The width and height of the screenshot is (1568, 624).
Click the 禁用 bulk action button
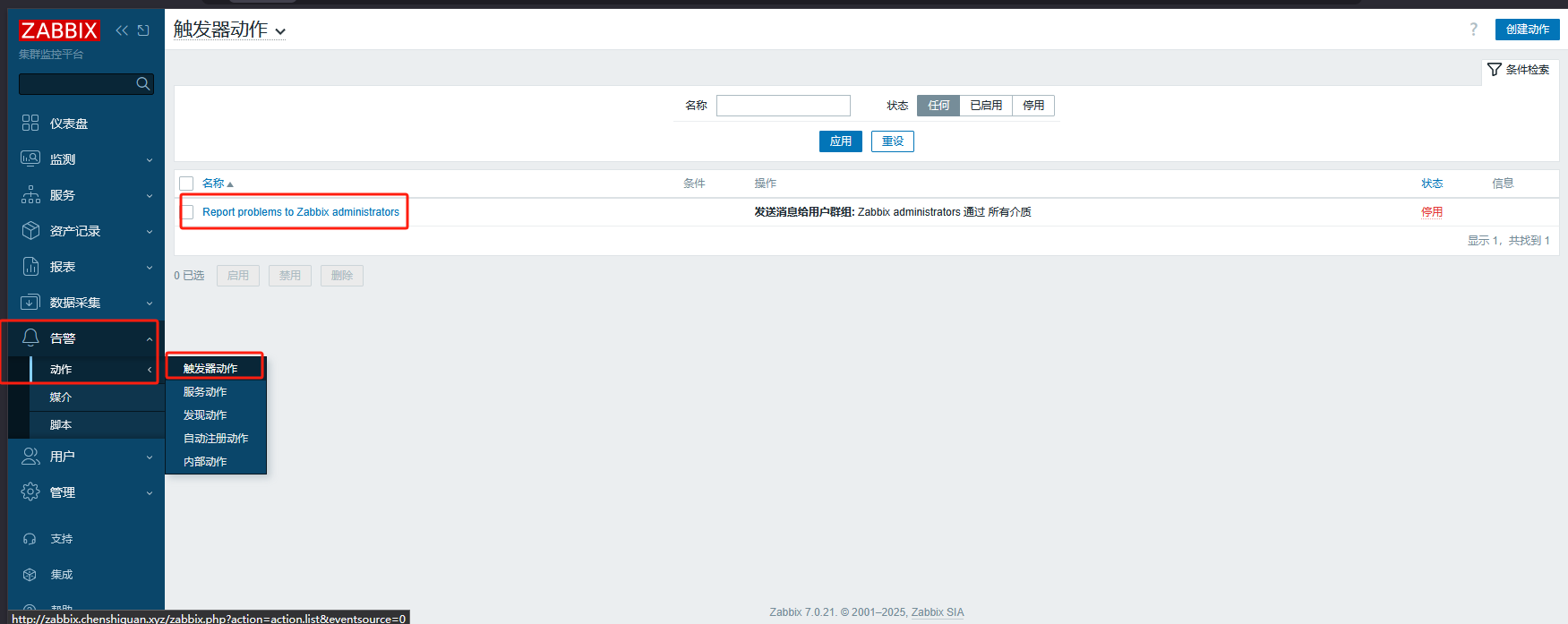click(290, 276)
